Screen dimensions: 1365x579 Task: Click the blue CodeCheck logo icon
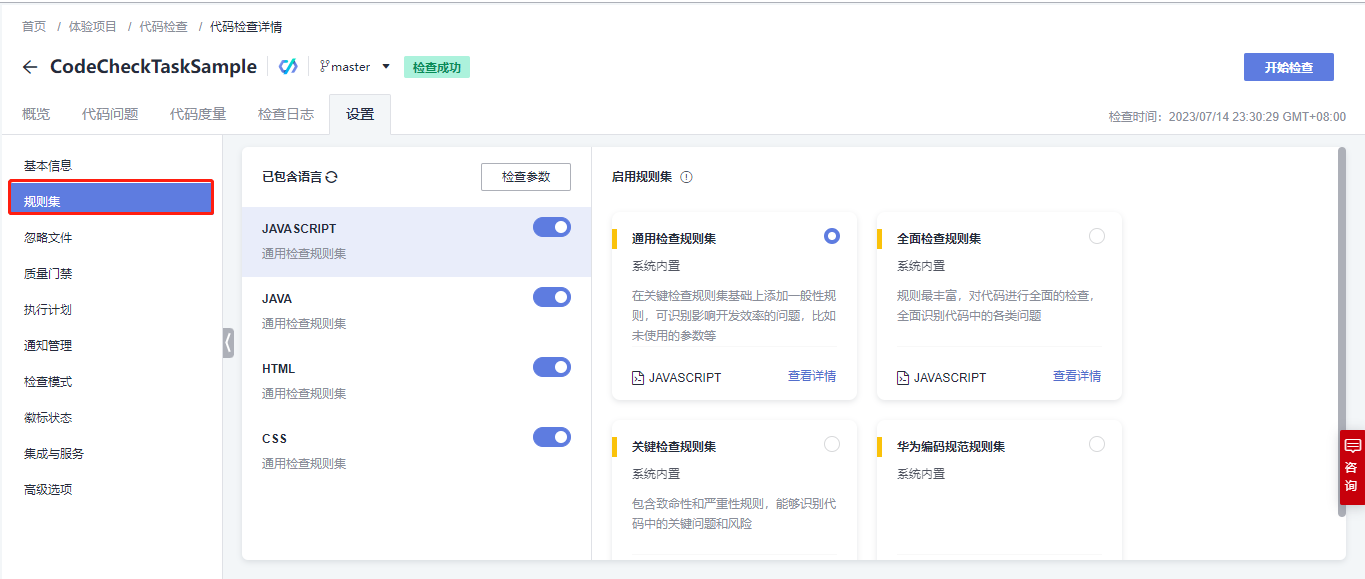[288, 67]
